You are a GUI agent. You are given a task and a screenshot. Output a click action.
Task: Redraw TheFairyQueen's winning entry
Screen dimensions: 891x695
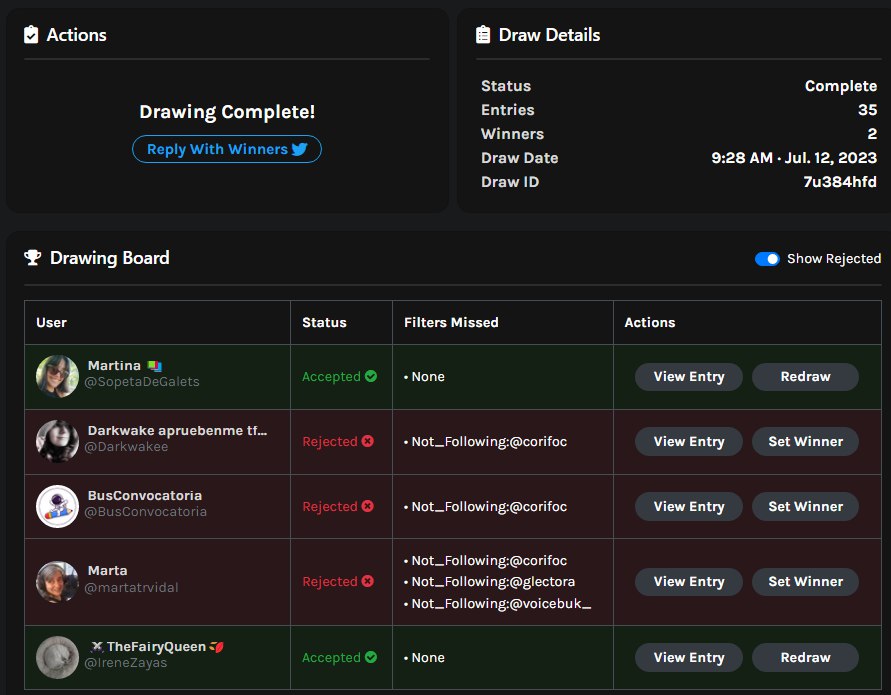pos(805,657)
